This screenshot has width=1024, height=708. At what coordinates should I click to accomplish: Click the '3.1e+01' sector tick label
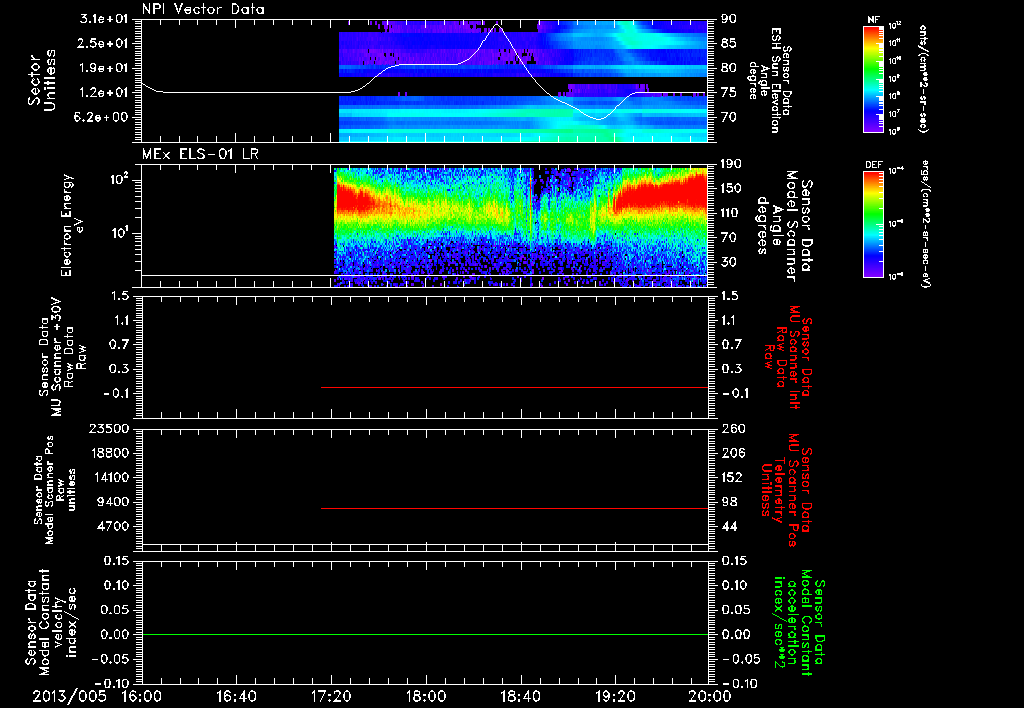click(104, 19)
